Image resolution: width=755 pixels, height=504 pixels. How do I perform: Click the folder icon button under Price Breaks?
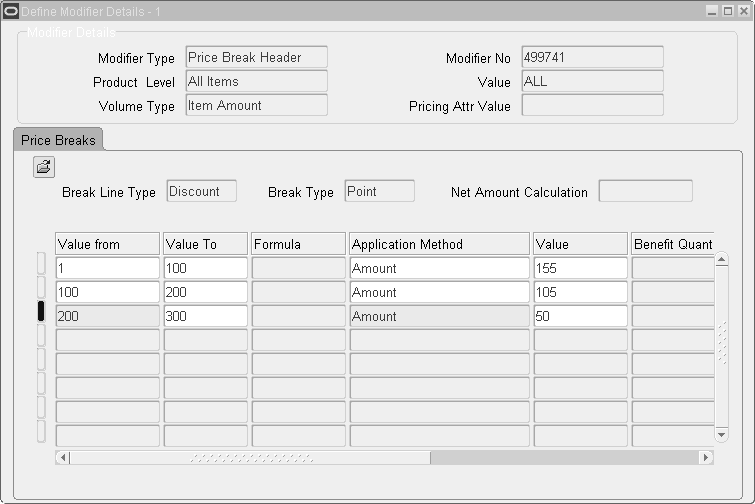click(44, 167)
